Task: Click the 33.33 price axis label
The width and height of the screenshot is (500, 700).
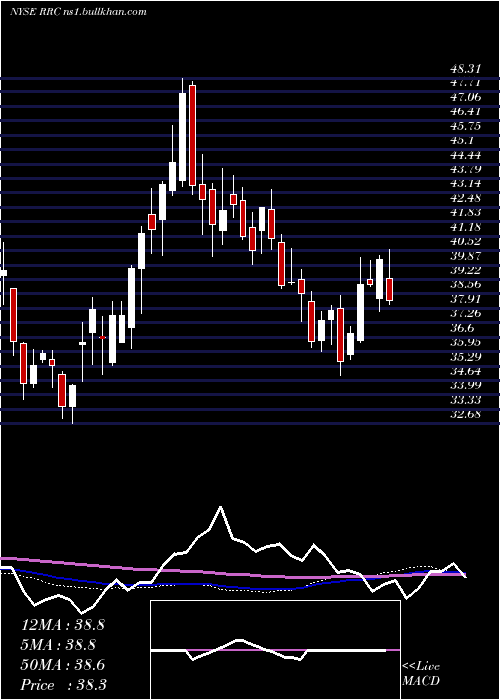Action: [465, 400]
